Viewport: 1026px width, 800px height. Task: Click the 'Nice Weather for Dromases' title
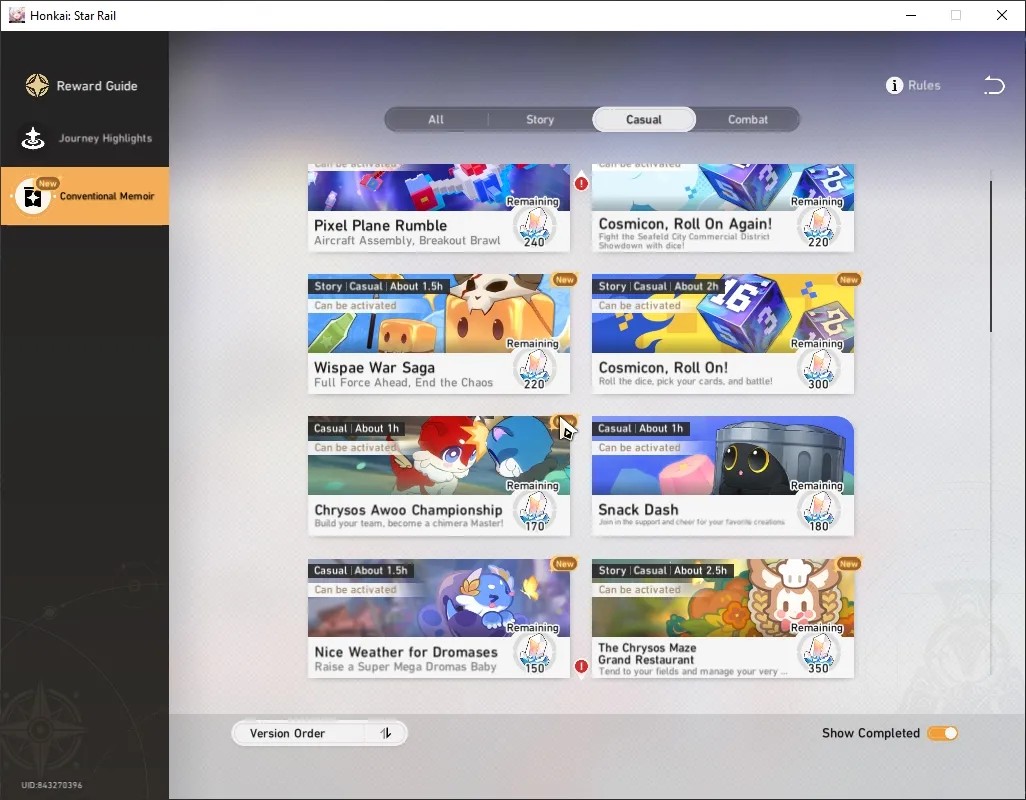click(x=406, y=652)
